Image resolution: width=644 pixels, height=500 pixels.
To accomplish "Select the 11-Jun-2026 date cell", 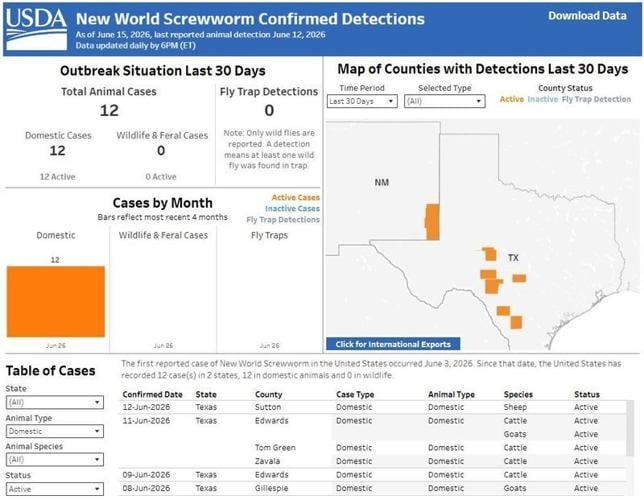I will [x=146, y=421].
